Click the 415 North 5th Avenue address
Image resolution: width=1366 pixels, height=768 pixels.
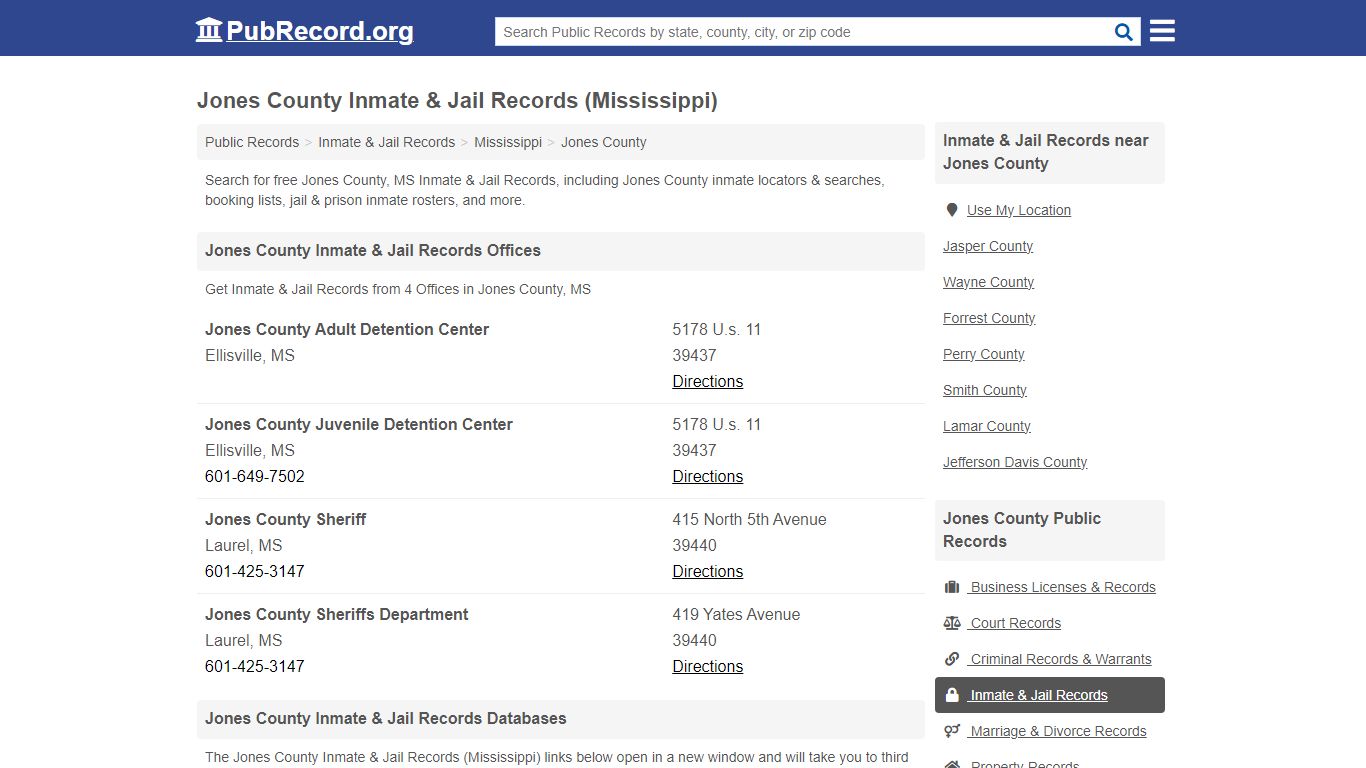click(x=749, y=519)
